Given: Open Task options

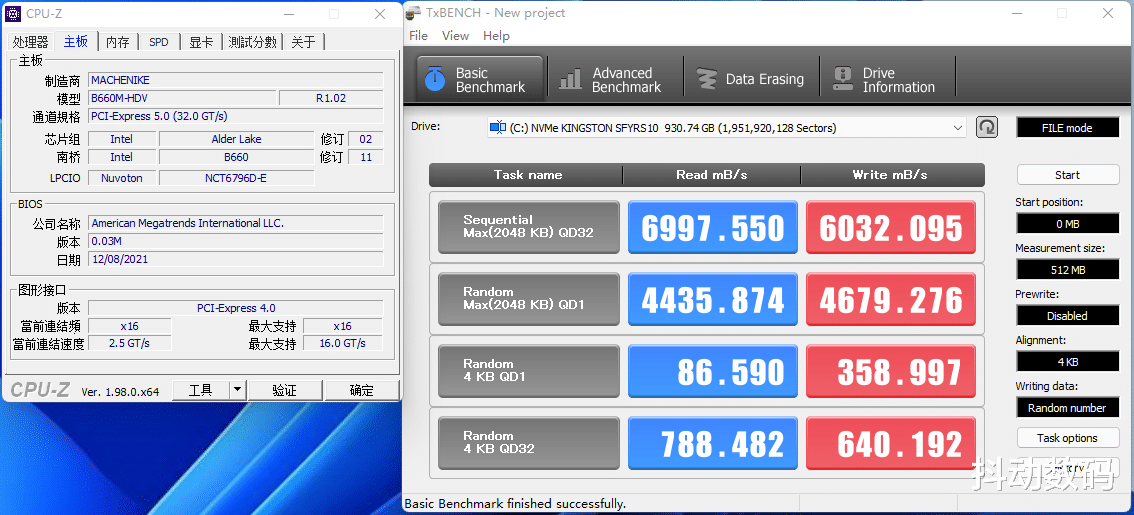Looking at the screenshot, I should coord(1067,438).
